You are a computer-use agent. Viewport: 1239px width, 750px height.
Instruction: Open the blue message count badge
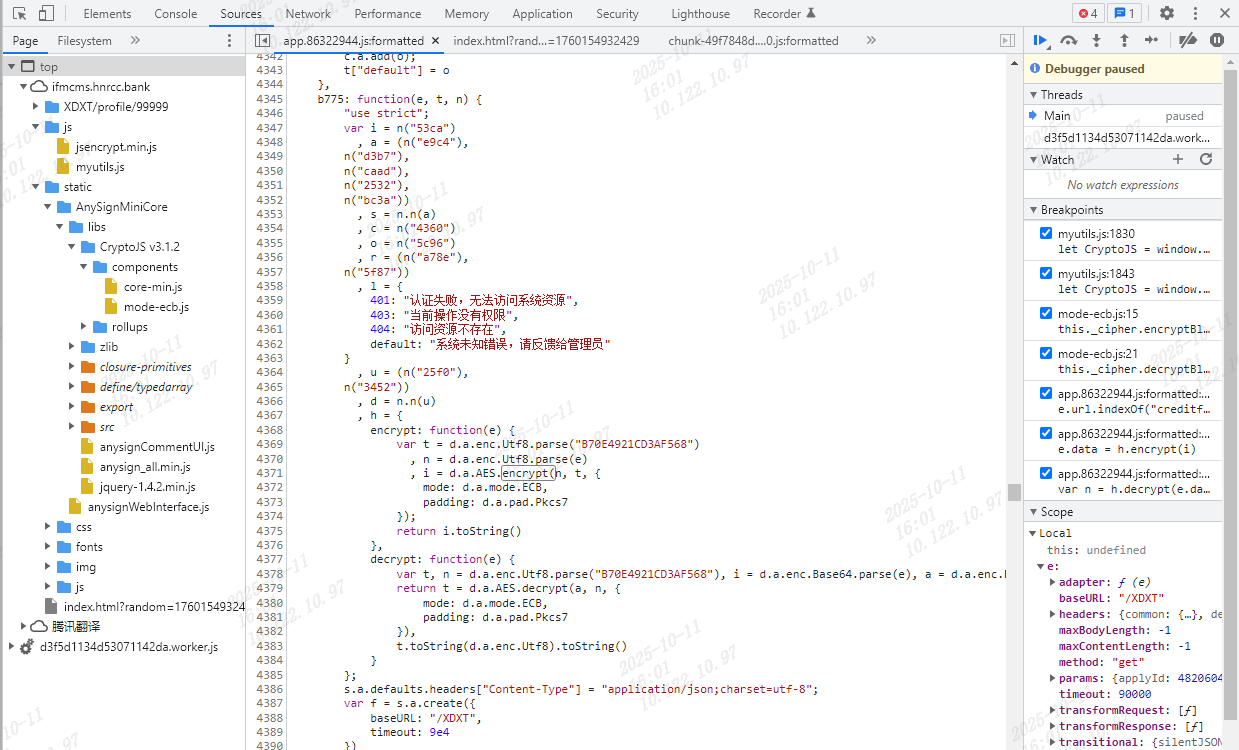coord(1125,14)
